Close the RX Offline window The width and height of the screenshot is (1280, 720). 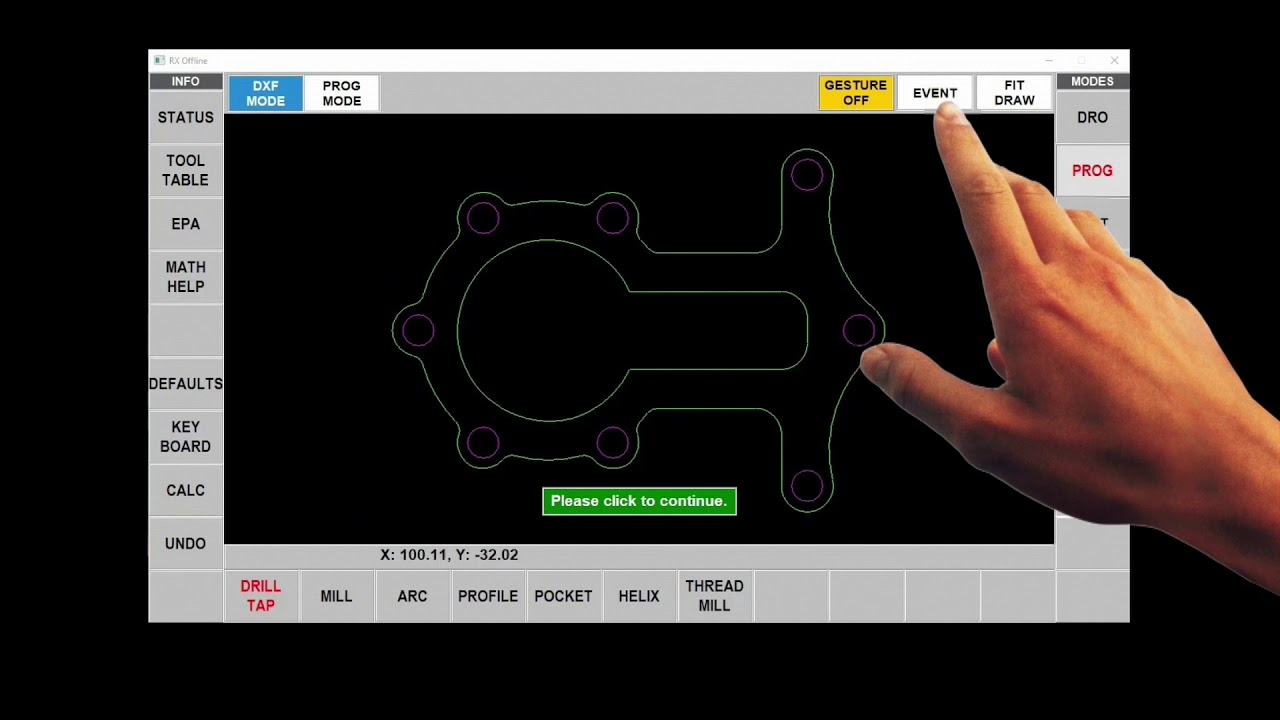1114,61
